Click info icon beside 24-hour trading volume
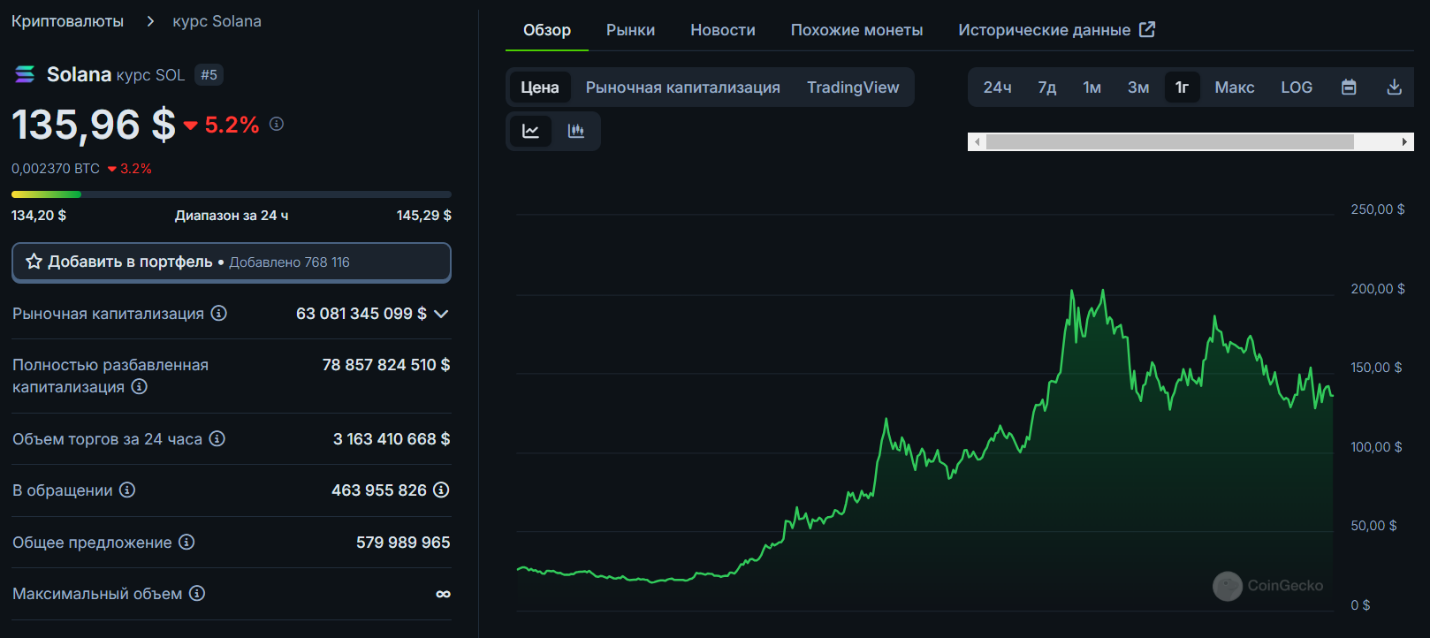The height and width of the screenshot is (638, 1430). click(x=217, y=439)
